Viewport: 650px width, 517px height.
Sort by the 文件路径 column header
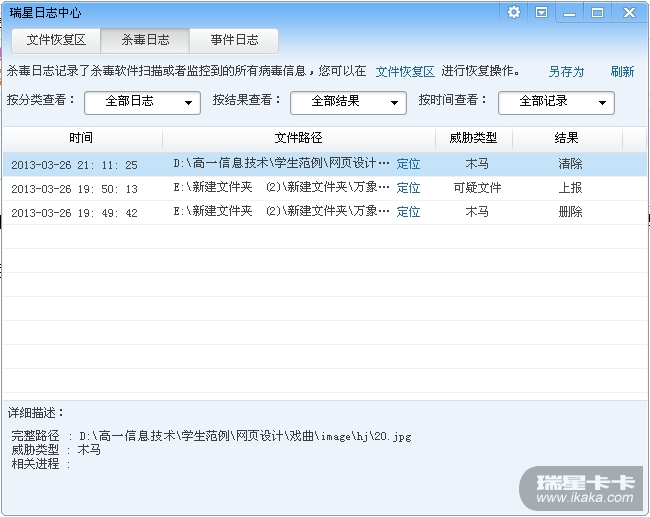[298, 138]
